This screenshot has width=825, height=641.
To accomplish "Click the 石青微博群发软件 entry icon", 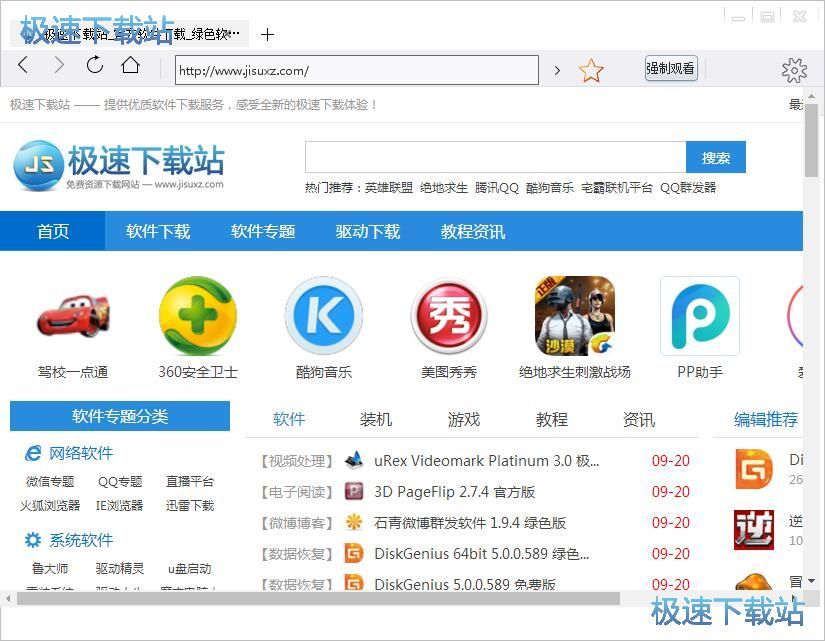I will tap(354, 523).
